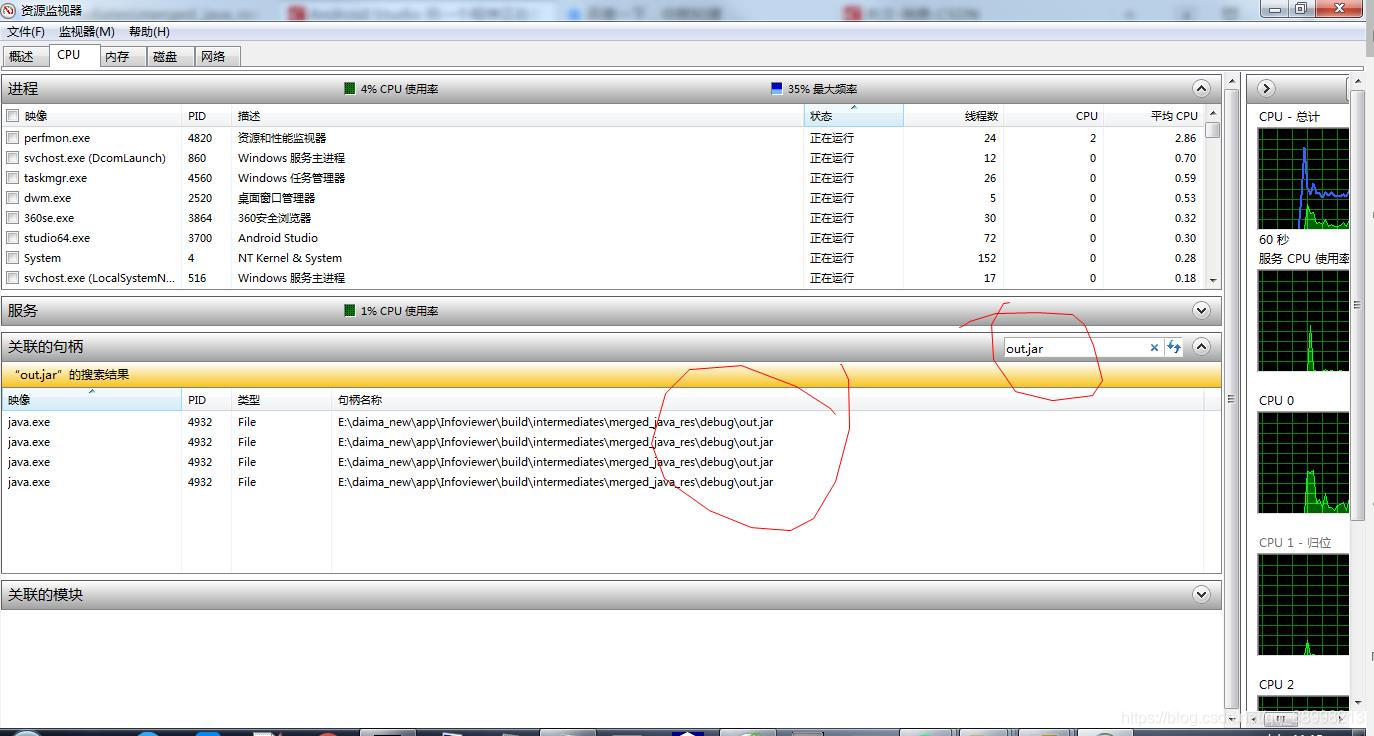Click the green indicator next to 1% CPU 使用率
1374x736 pixels.
(x=347, y=310)
